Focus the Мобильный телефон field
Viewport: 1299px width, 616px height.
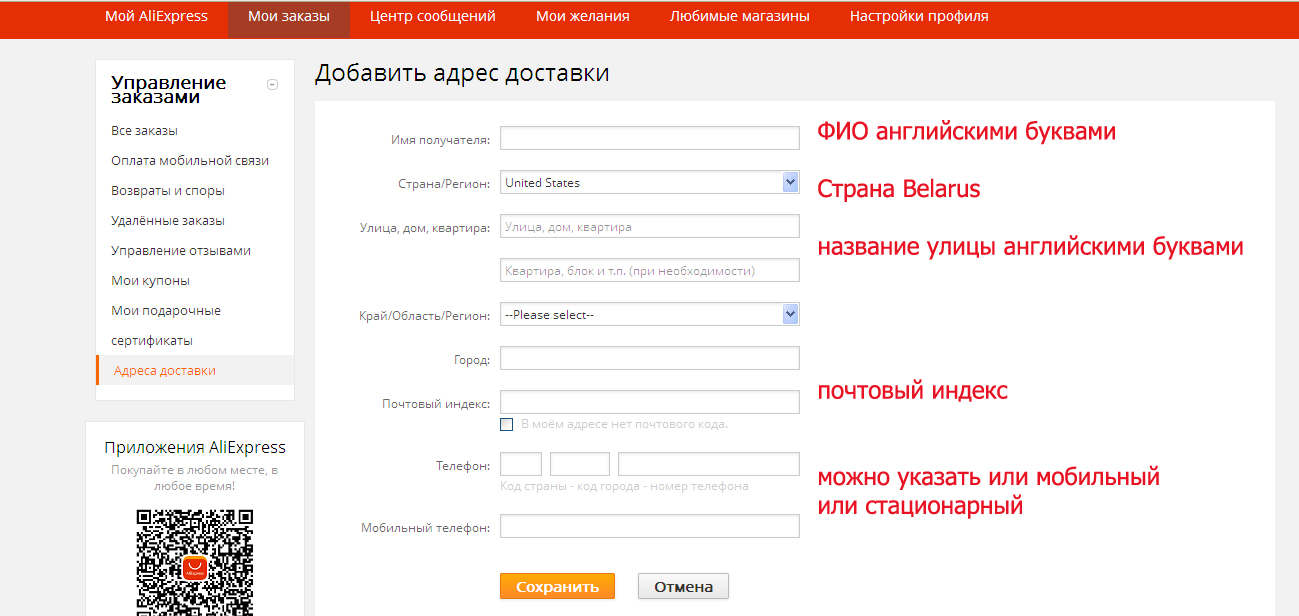point(650,526)
